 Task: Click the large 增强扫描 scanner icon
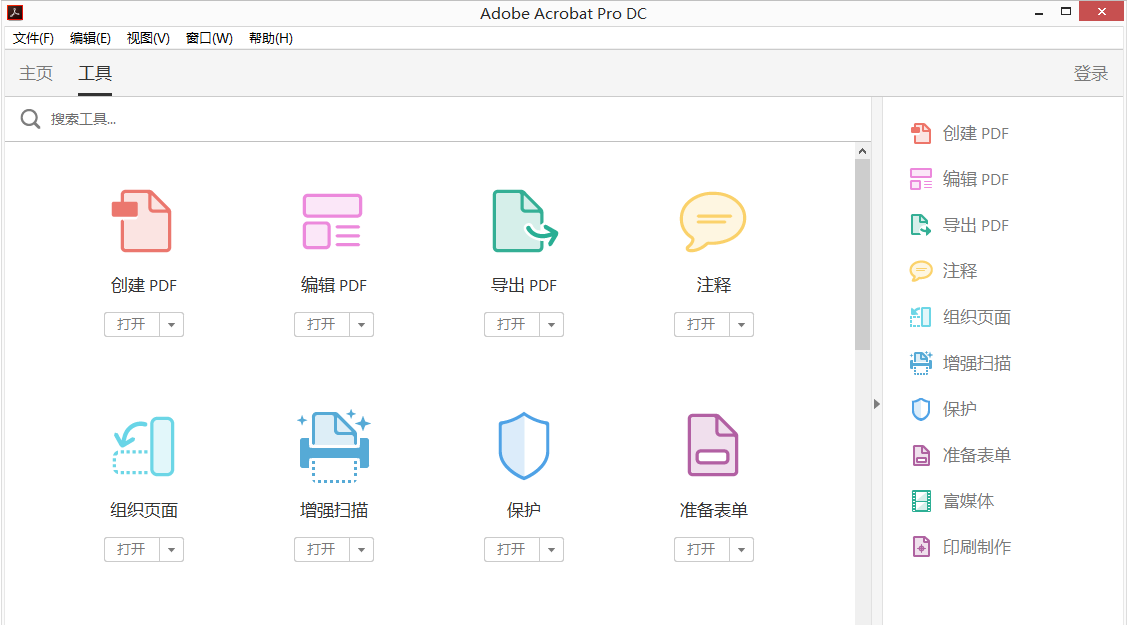[334, 446]
